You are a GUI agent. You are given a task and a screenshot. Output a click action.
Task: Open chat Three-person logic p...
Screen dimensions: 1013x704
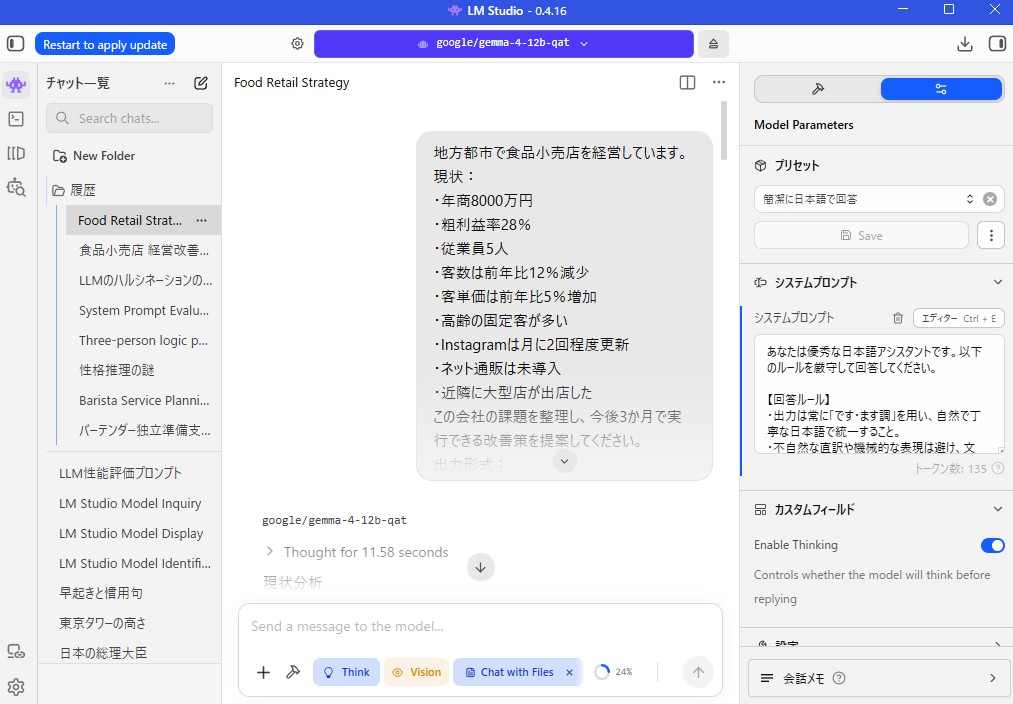click(143, 340)
